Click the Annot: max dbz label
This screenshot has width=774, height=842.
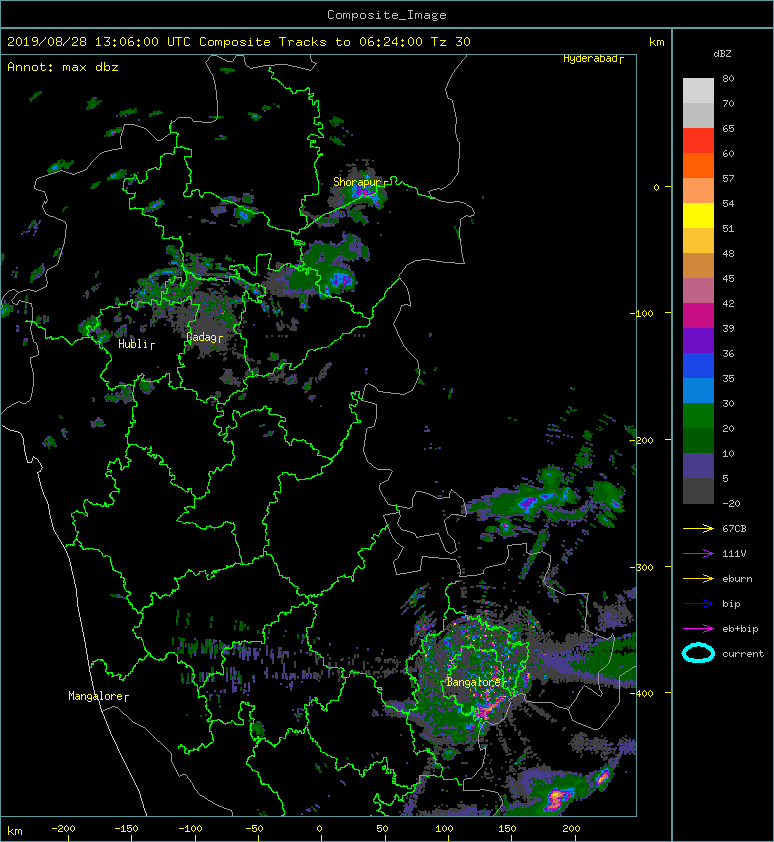[x=63, y=67]
